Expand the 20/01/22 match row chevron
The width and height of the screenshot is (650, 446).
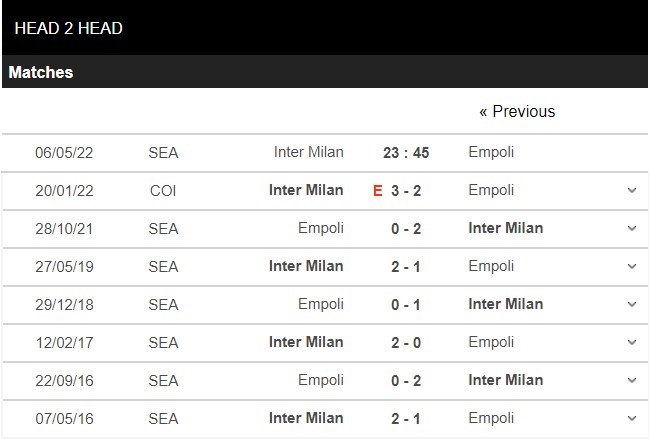[632, 190]
